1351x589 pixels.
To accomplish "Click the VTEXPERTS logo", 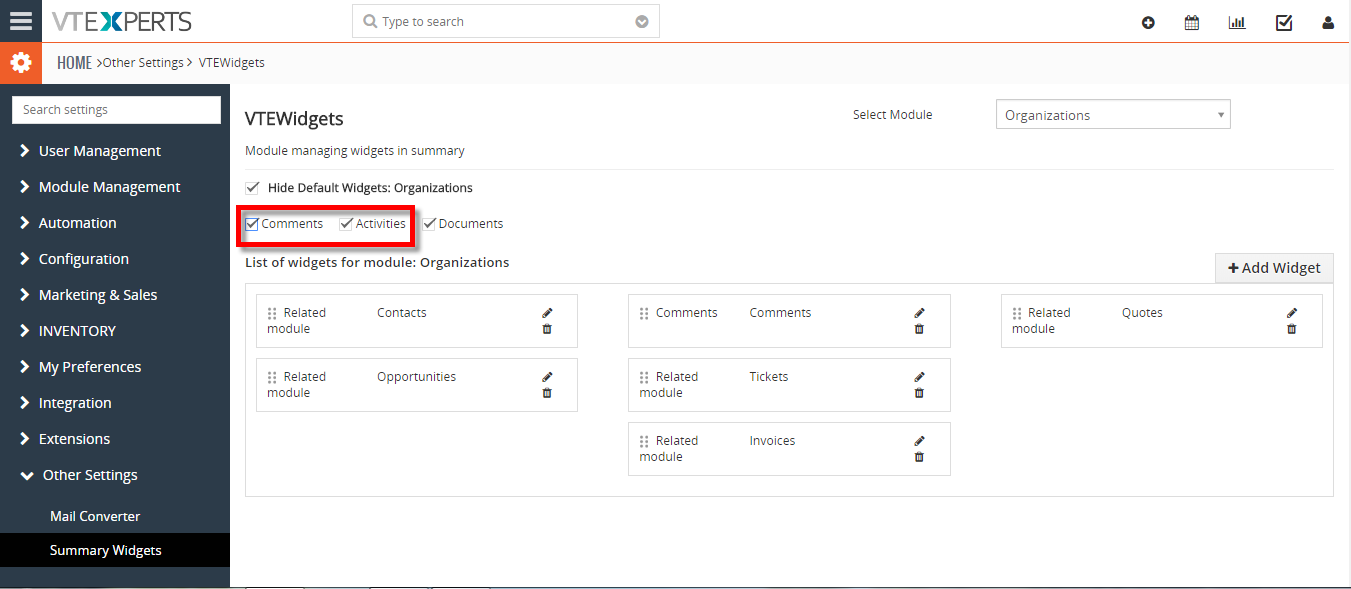I will [122, 21].
